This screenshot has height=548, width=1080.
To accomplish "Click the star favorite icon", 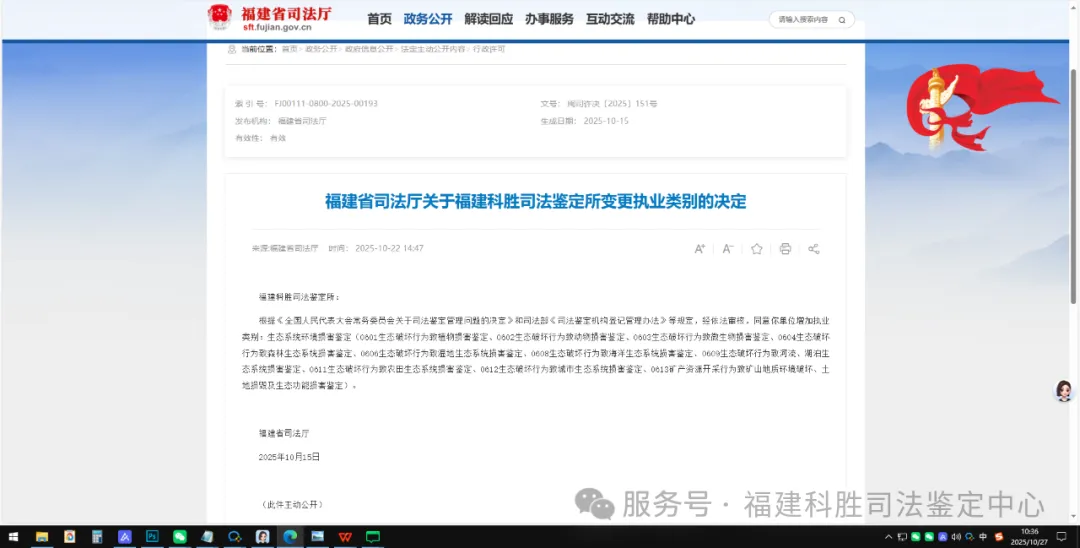I will click(756, 249).
